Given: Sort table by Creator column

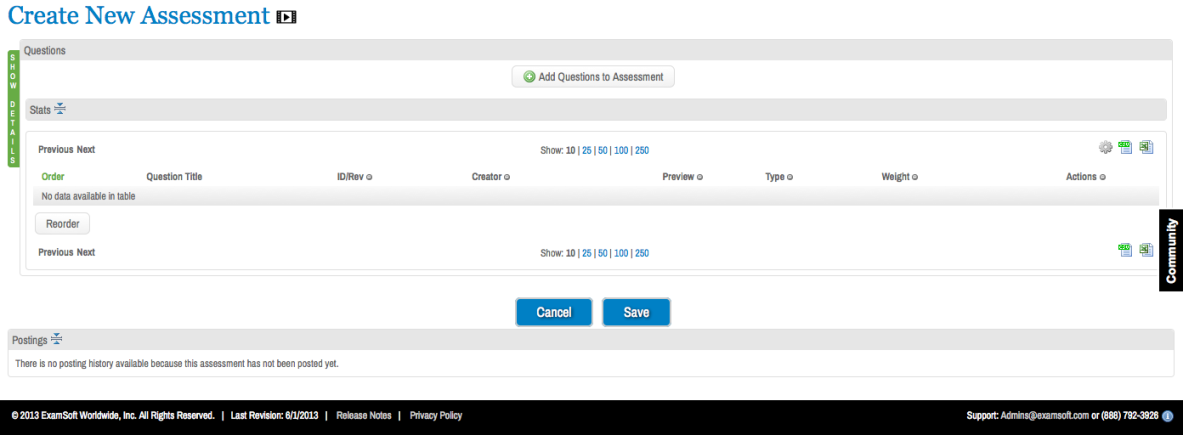Looking at the screenshot, I should click(490, 177).
